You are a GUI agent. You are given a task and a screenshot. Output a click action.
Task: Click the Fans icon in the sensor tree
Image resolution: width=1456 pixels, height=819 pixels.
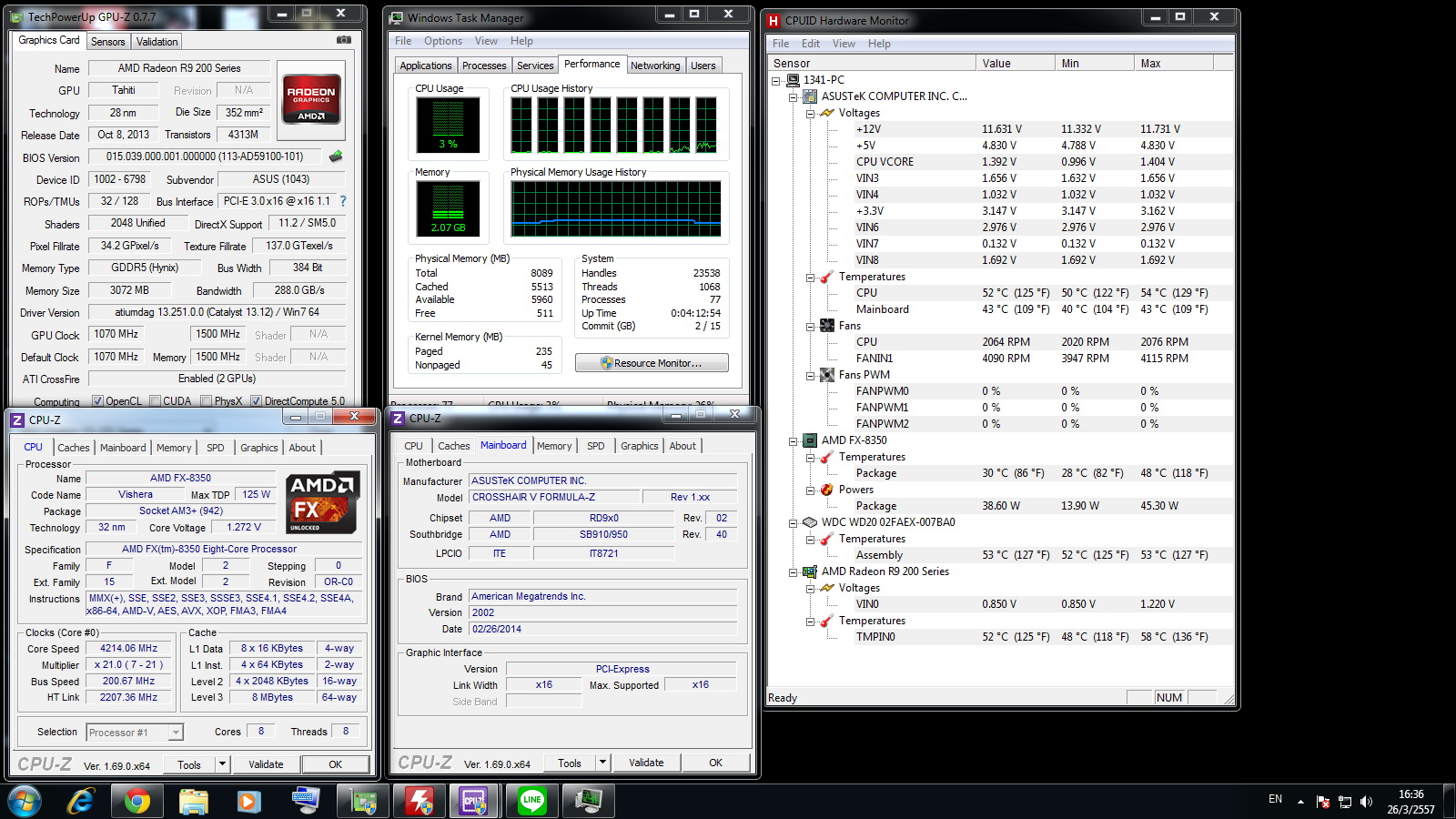826,326
